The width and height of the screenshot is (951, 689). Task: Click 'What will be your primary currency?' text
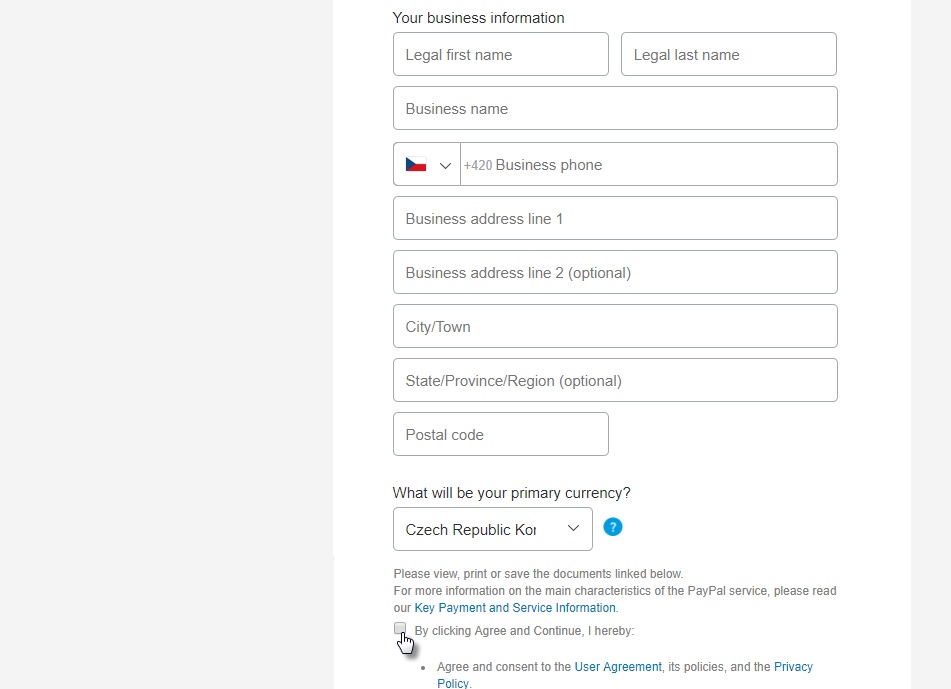(x=511, y=492)
